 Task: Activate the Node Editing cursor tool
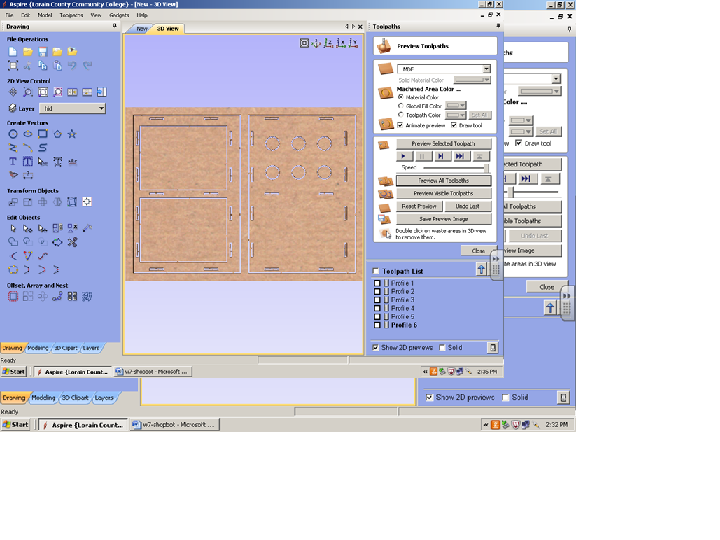[x=28, y=228]
